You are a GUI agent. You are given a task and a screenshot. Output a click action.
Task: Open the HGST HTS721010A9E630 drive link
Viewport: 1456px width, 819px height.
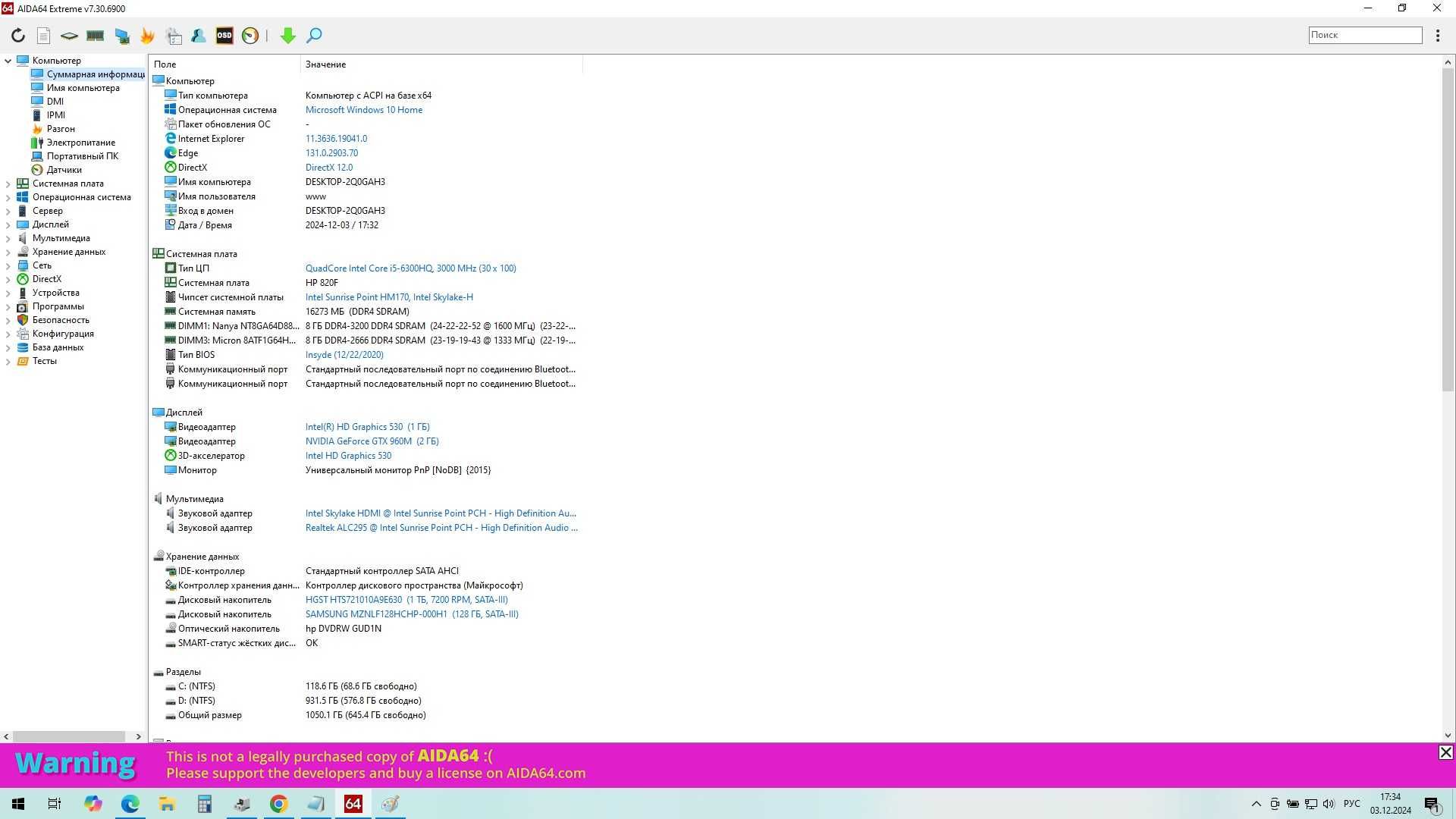406,600
